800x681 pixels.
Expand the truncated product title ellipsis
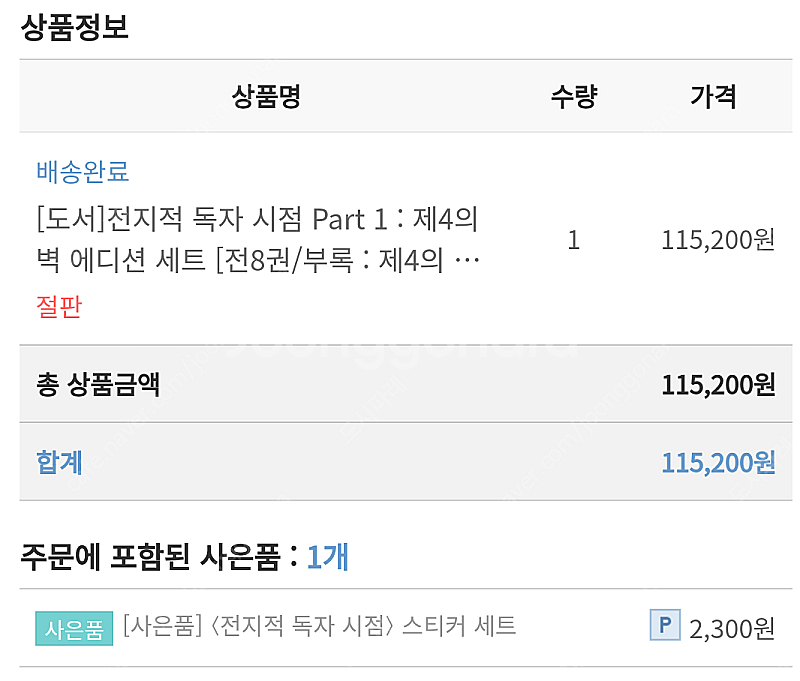point(466,263)
